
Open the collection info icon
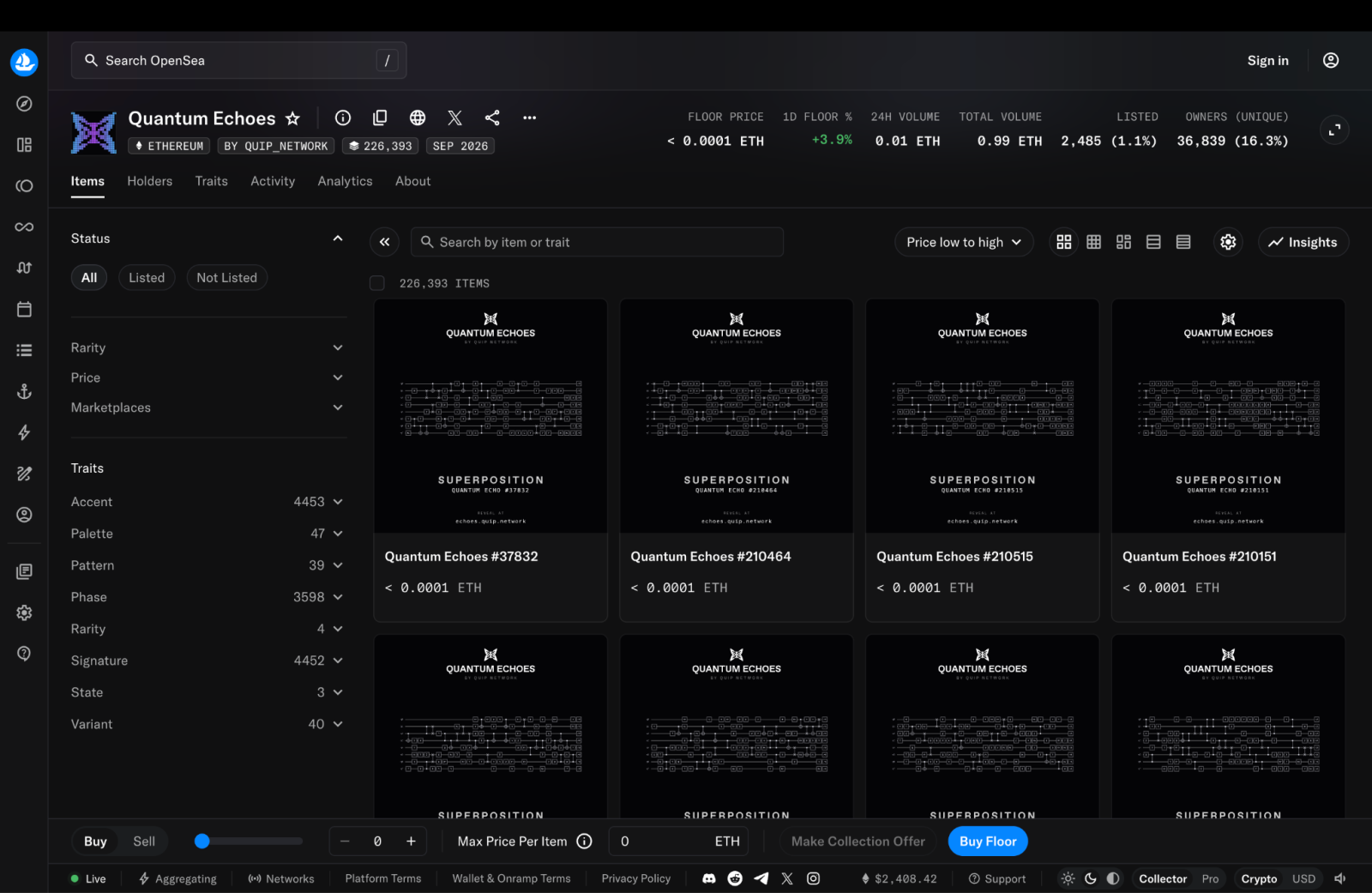pyautogui.click(x=343, y=118)
